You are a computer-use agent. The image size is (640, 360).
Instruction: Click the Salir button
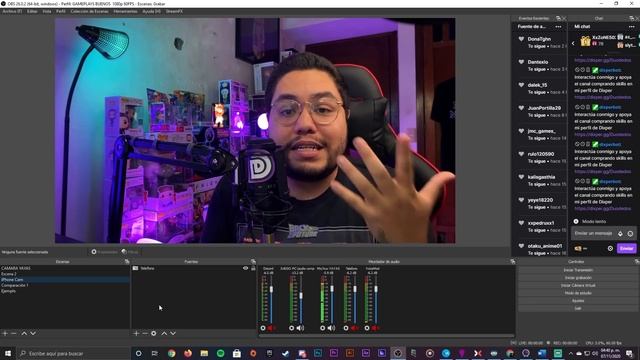pyautogui.click(x=578, y=309)
